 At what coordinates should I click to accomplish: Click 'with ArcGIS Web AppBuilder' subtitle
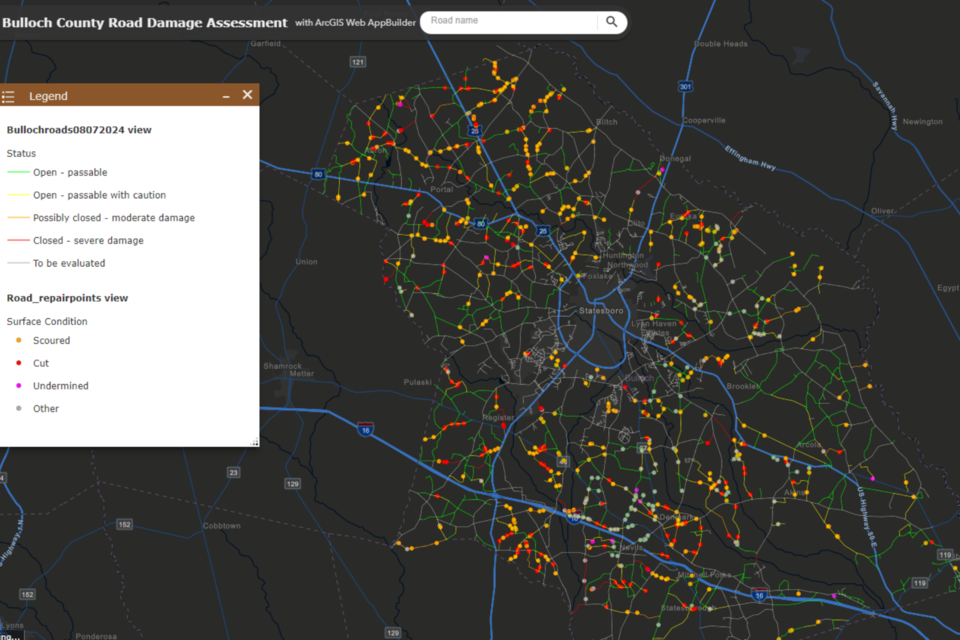[355, 23]
